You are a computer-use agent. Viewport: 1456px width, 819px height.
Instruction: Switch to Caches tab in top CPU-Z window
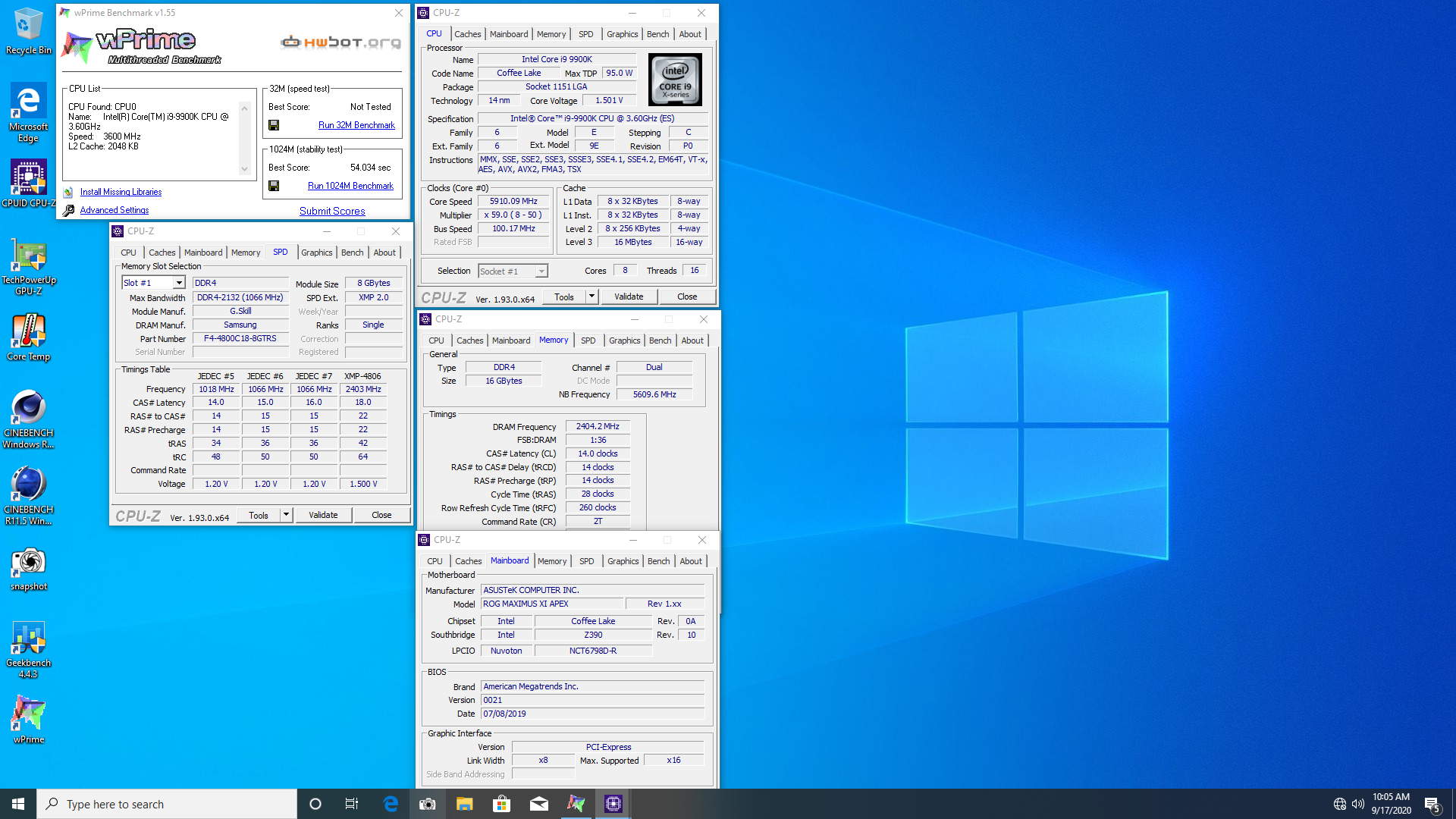click(468, 34)
